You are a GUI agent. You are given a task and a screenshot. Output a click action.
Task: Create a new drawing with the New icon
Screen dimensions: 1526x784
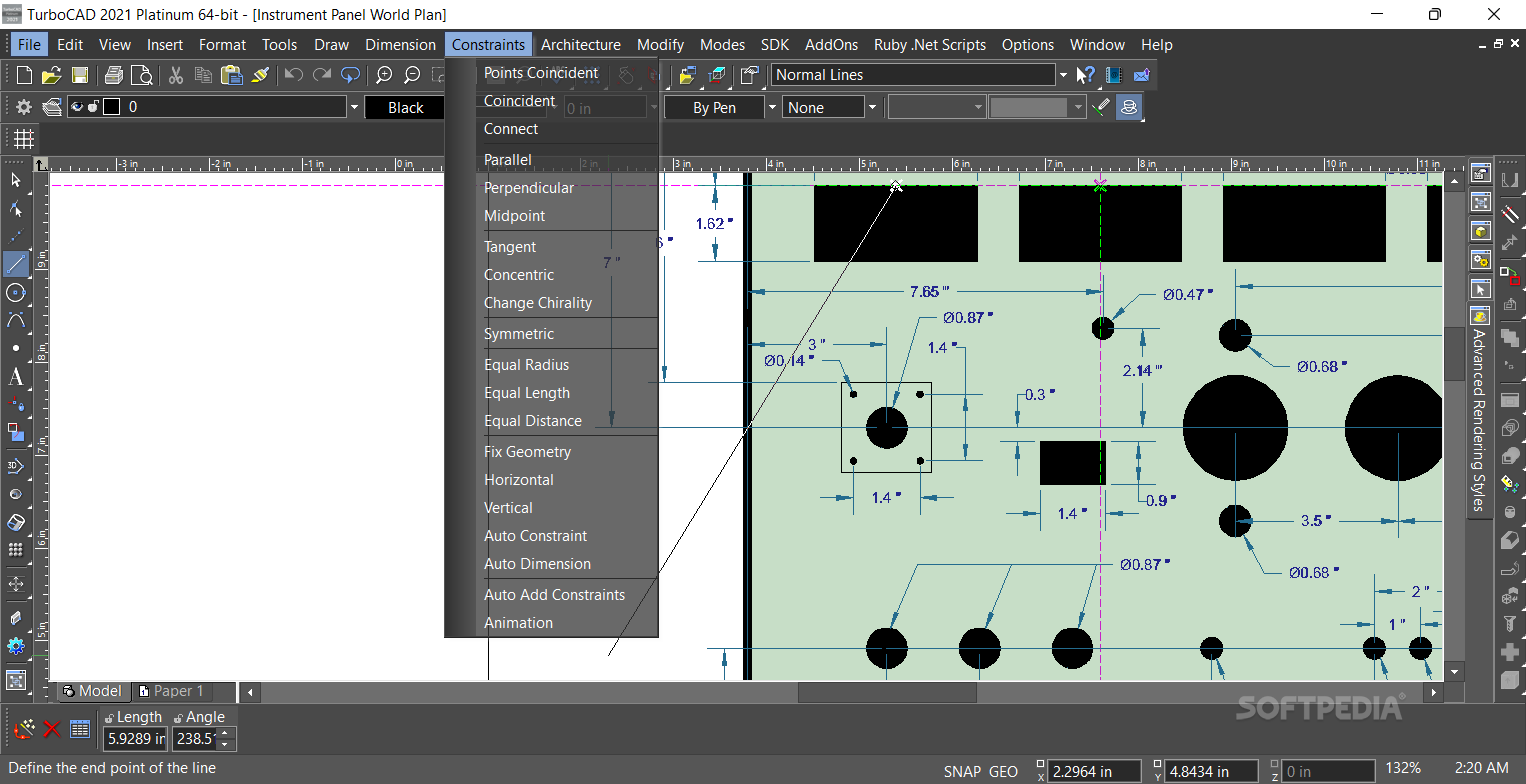25,75
